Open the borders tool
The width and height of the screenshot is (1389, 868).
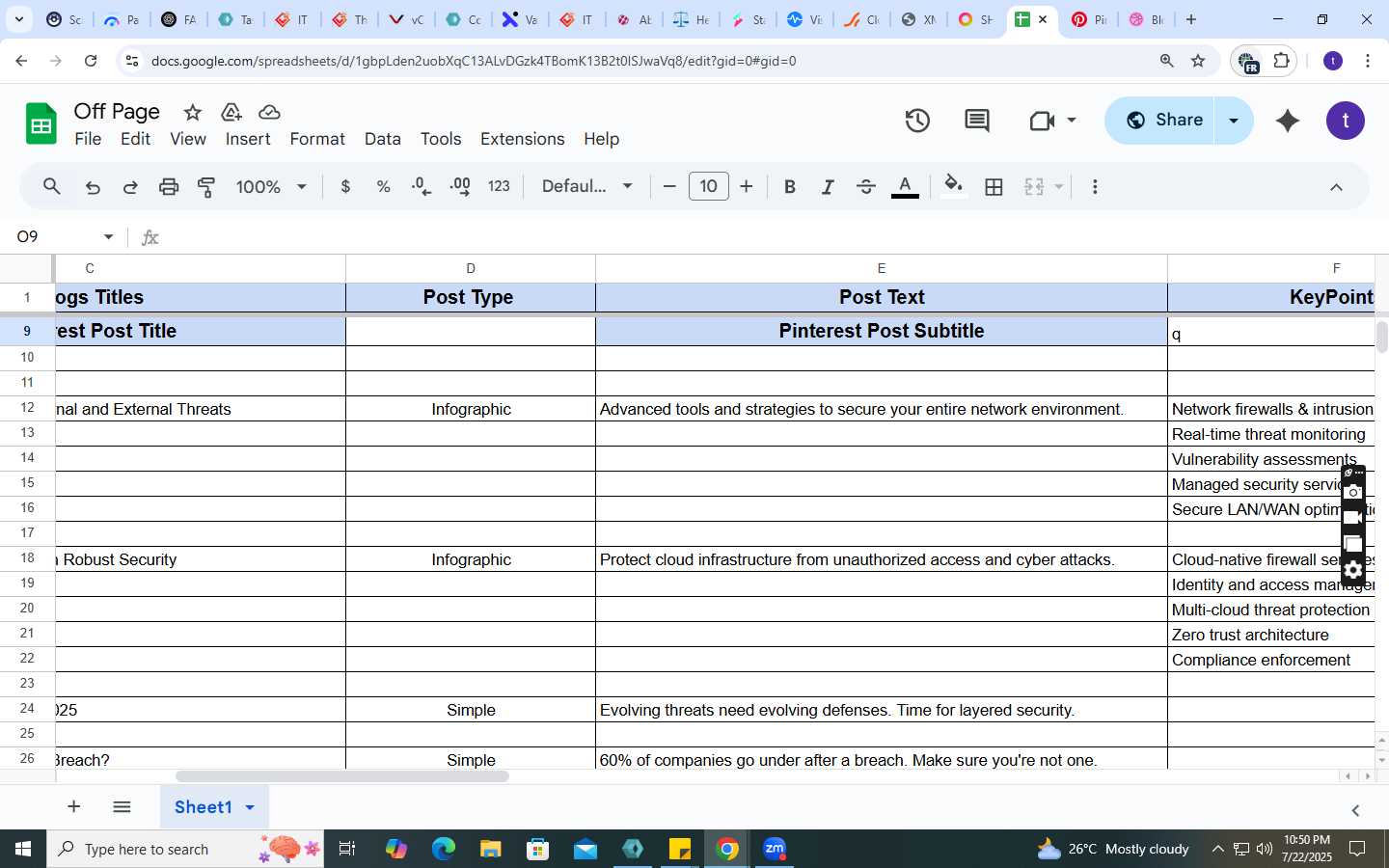pyautogui.click(x=994, y=187)
